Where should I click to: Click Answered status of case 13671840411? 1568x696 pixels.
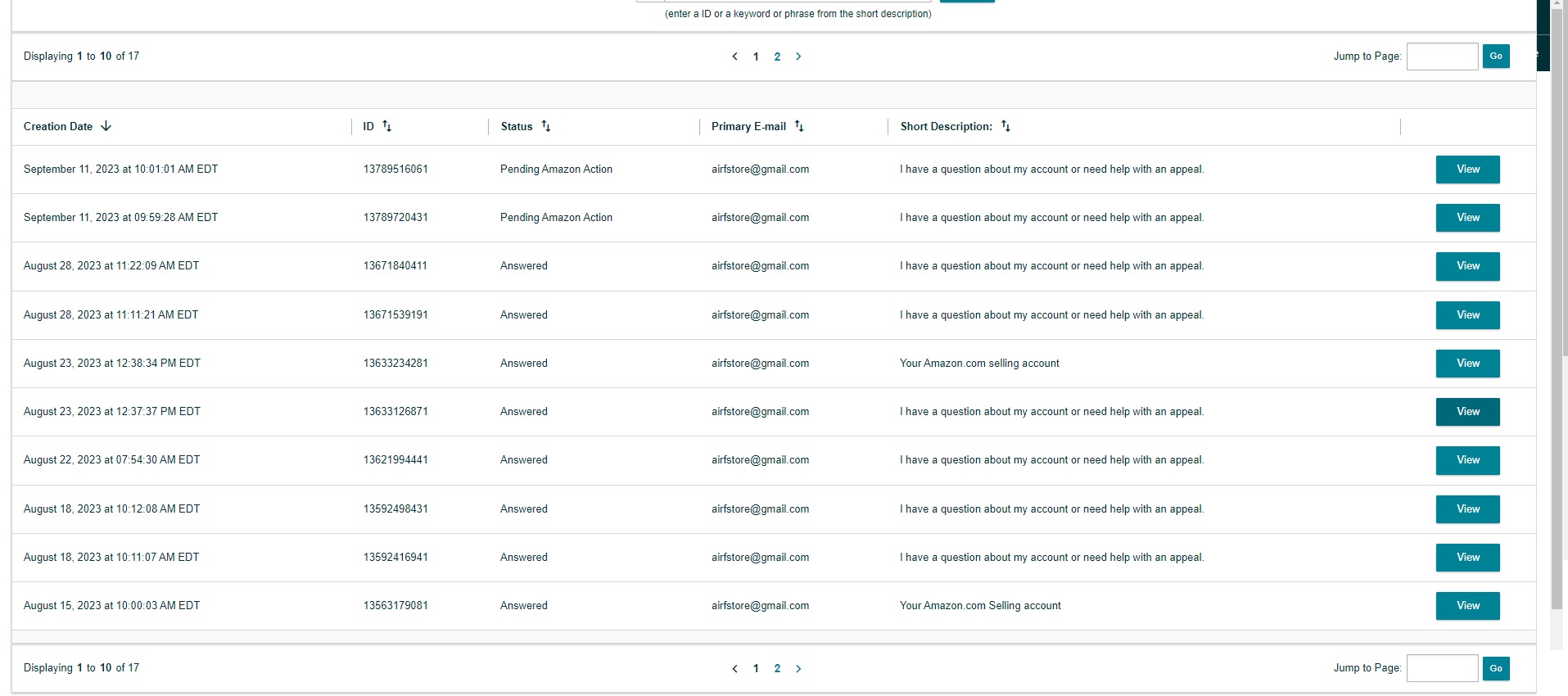coord(524,266)
